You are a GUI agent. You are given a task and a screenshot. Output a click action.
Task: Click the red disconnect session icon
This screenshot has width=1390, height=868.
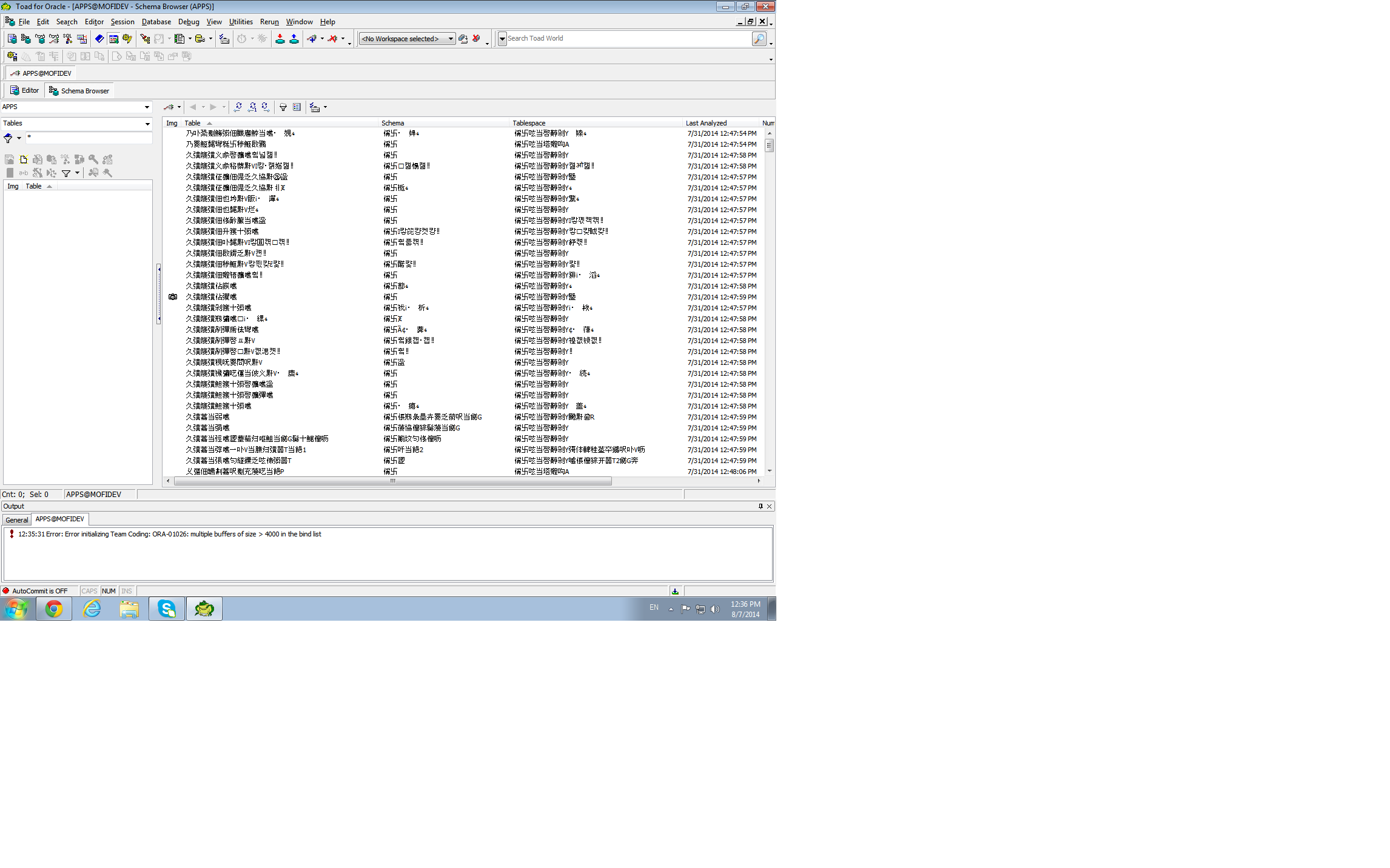click(x=332, y=39)
